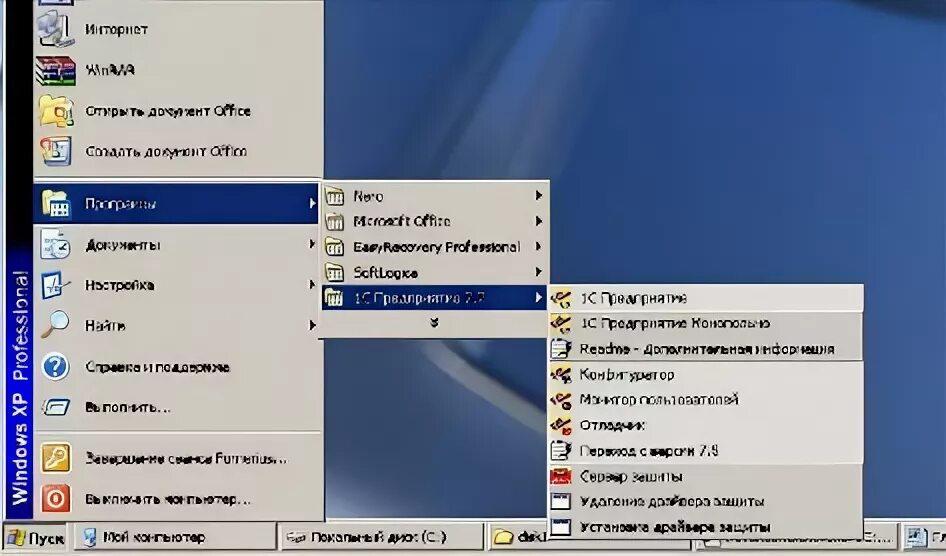Image resolution: width=946 pixels, height=556 pixels.
Task: Click the Пуск Start button
Action: pyautogui.click(x=36, y=537)
